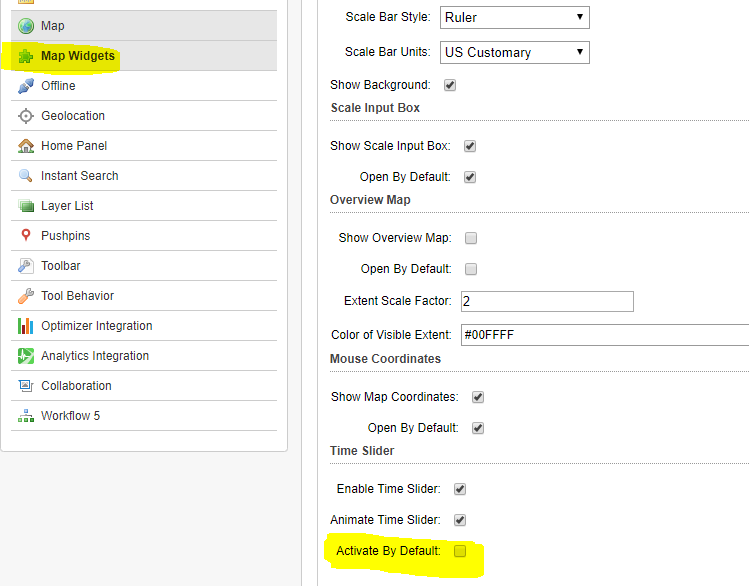Toggle Enable Time Slider checkbox
The image size is (749, 586).
pos(460,489)
